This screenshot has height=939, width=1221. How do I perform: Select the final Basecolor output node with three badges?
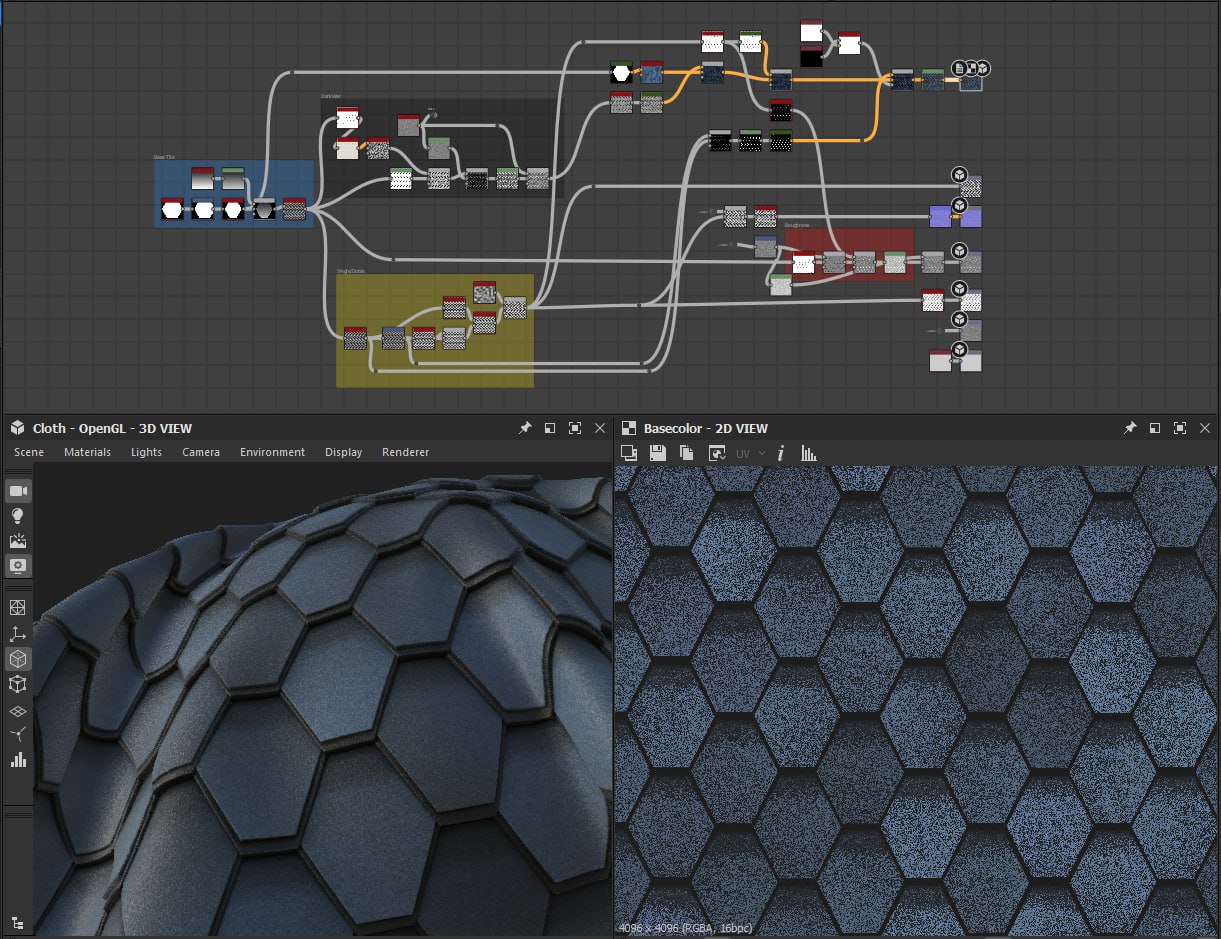(x=971, y=79)
